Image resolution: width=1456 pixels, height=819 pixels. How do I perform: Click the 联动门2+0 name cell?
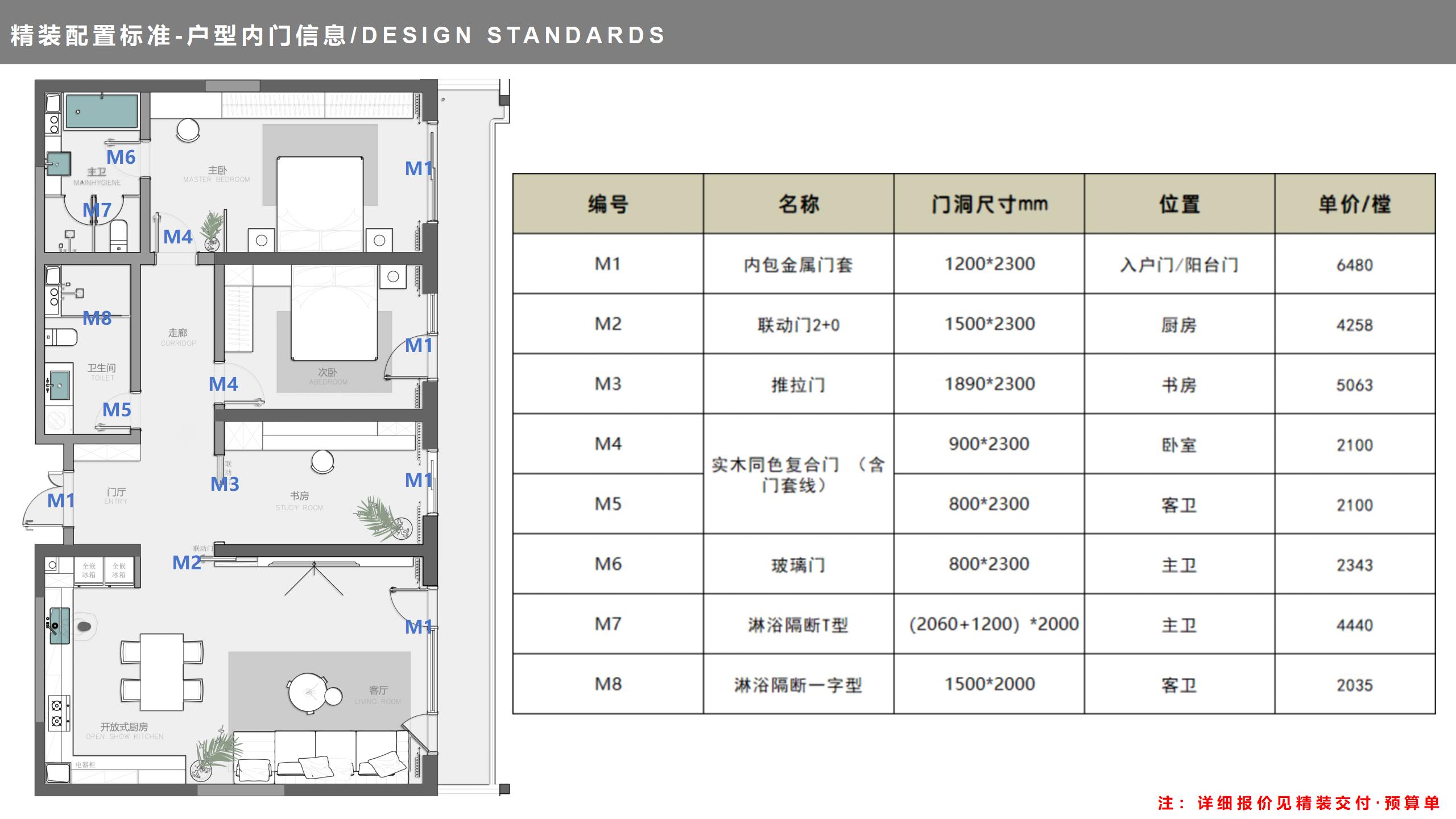798,325
